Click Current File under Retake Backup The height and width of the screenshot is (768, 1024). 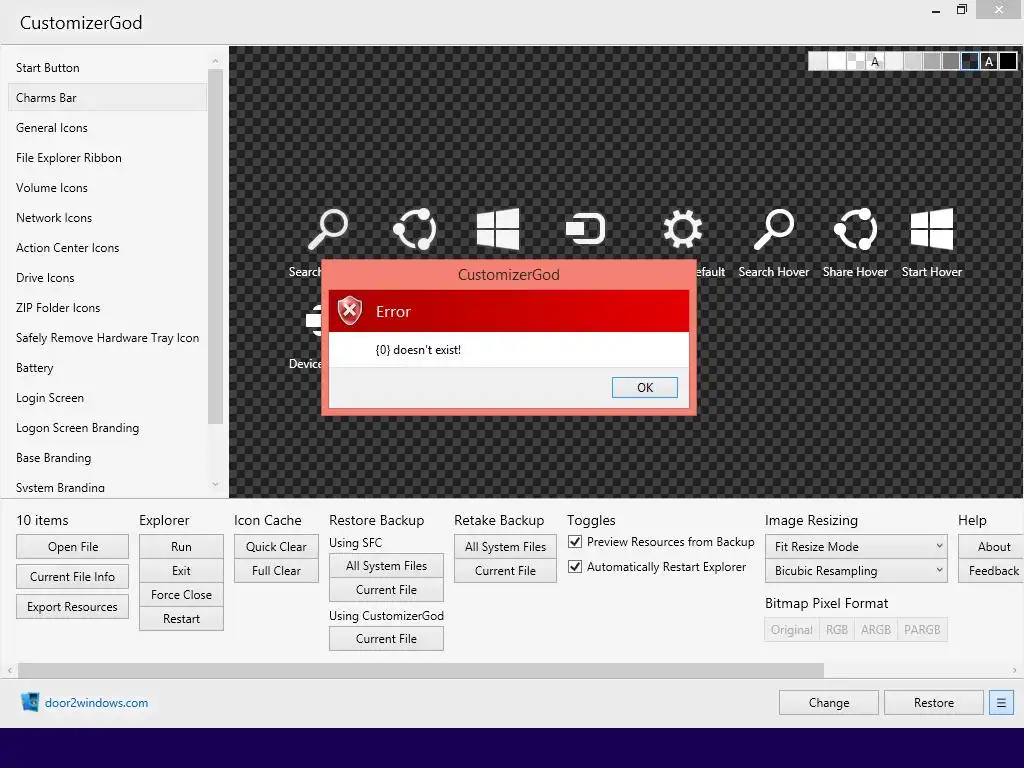coord(505,571)
